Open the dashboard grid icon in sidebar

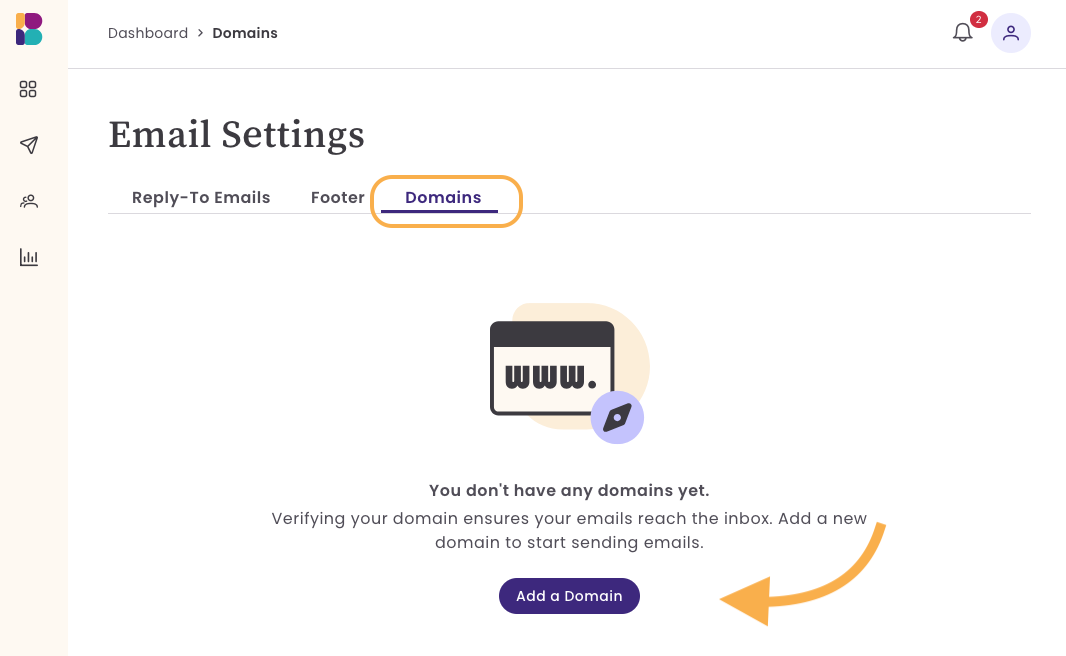[x=28, y=89]
